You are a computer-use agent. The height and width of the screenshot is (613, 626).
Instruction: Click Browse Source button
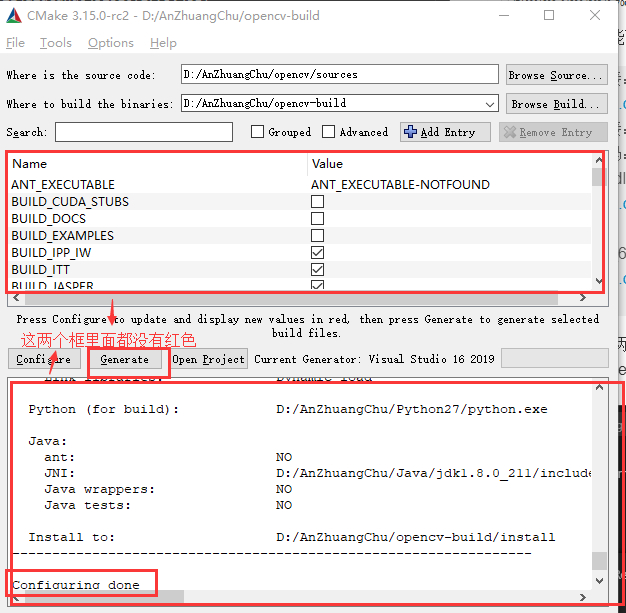557,75
